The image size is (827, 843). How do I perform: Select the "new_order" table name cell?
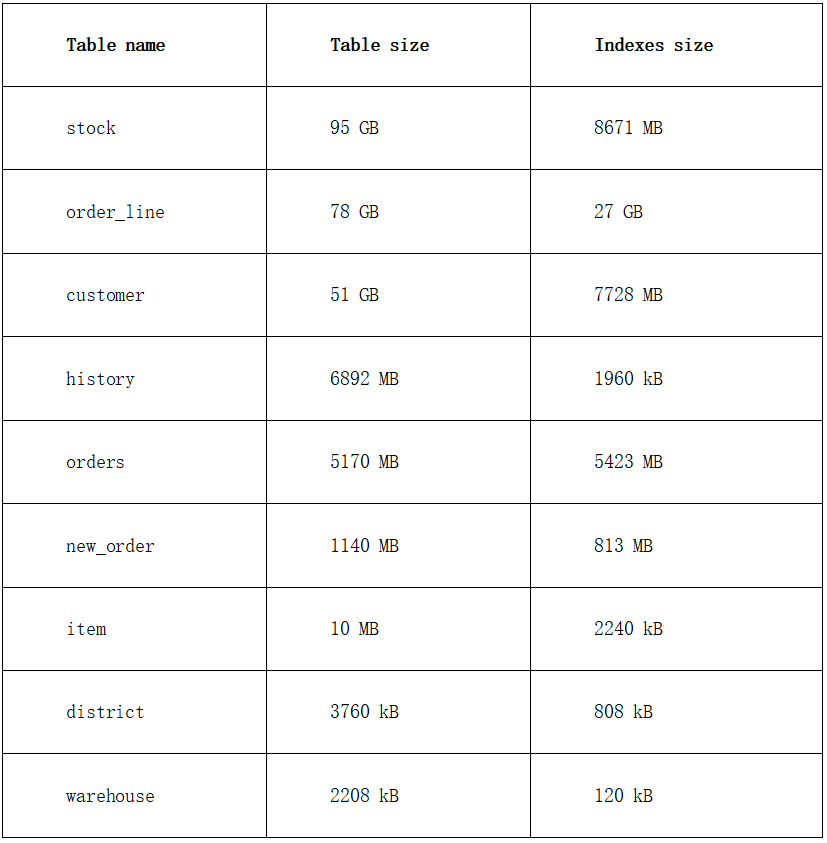(110, 546)
